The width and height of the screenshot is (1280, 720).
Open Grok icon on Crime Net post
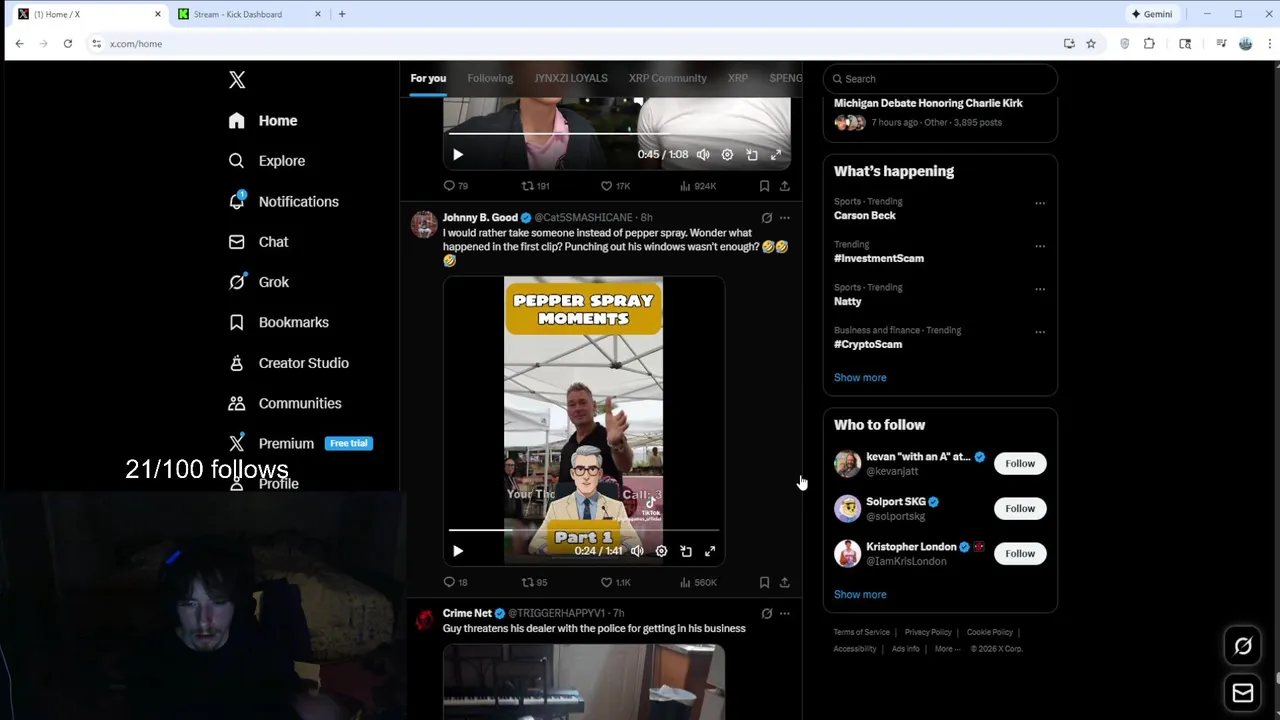(x=767, y=614)
